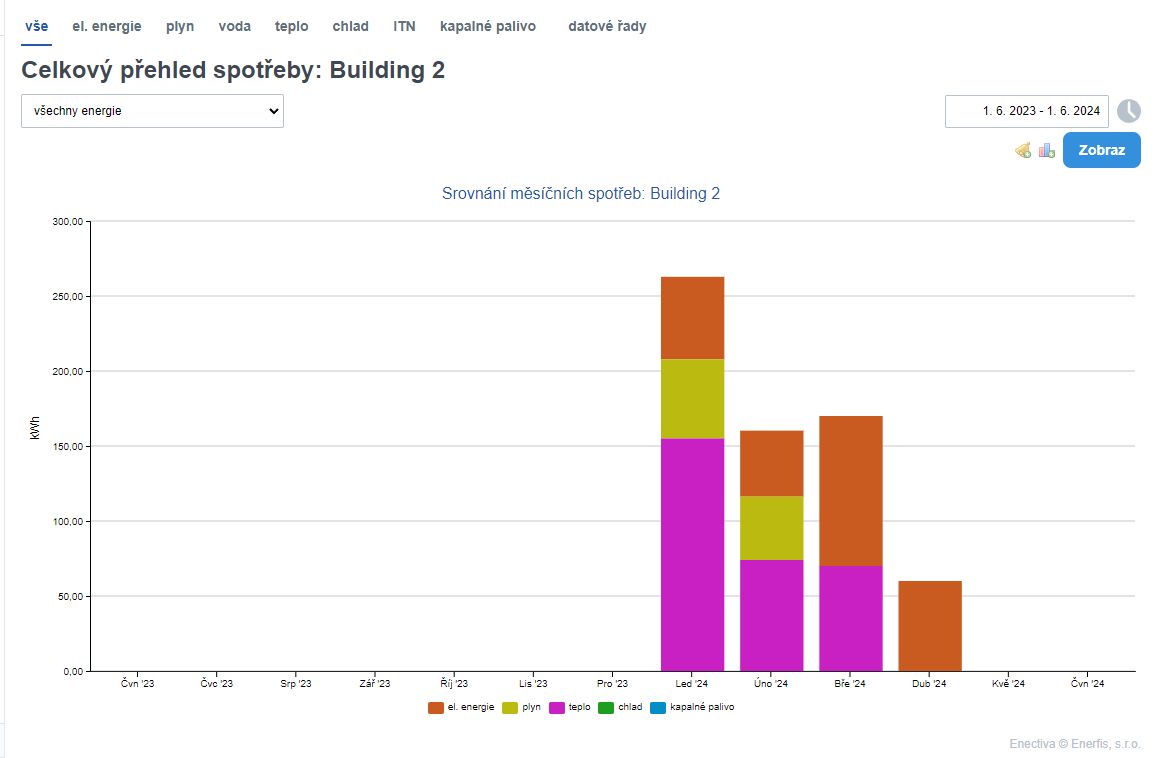Switch to the el. energie tab
Screen dimensions: 1168x758
(106, 26)
